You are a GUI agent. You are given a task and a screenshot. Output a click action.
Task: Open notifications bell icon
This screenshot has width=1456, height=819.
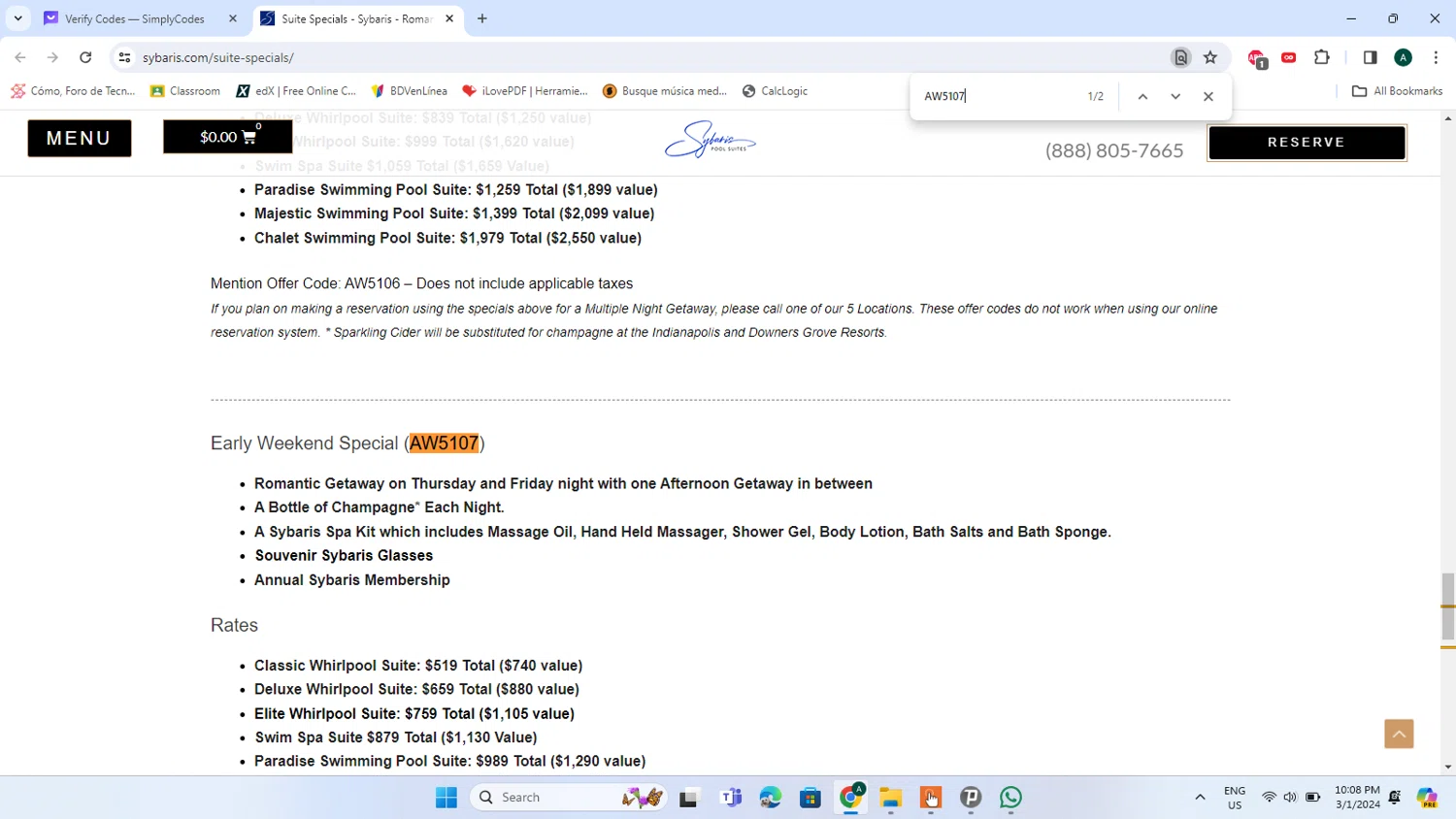(x=1395, y=798)
